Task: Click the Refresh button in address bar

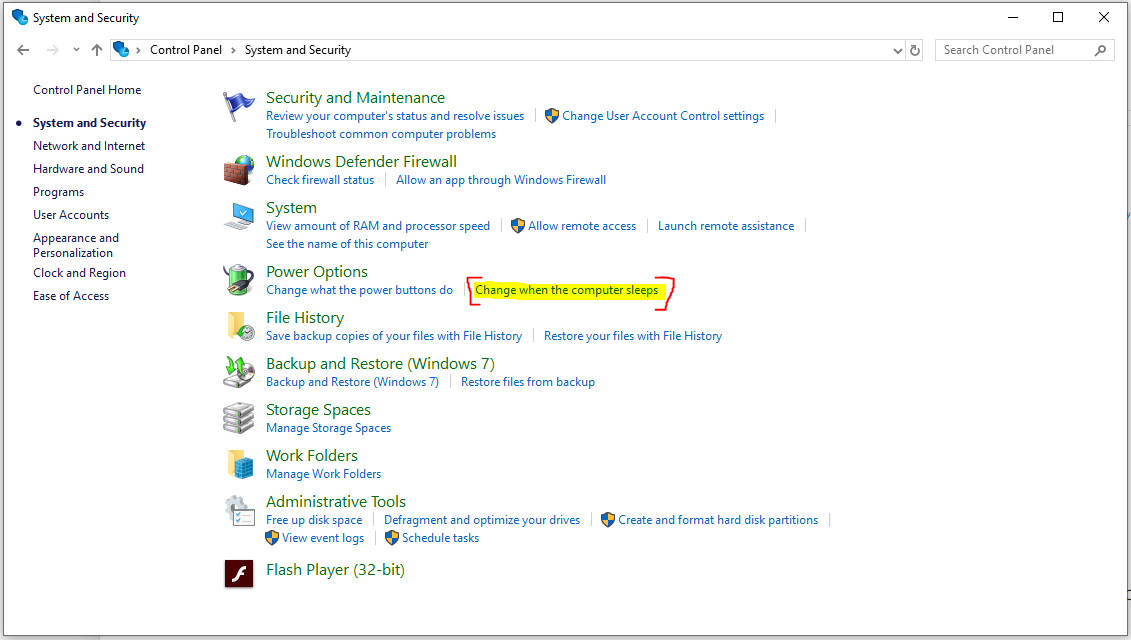Action: pos(915,50)
